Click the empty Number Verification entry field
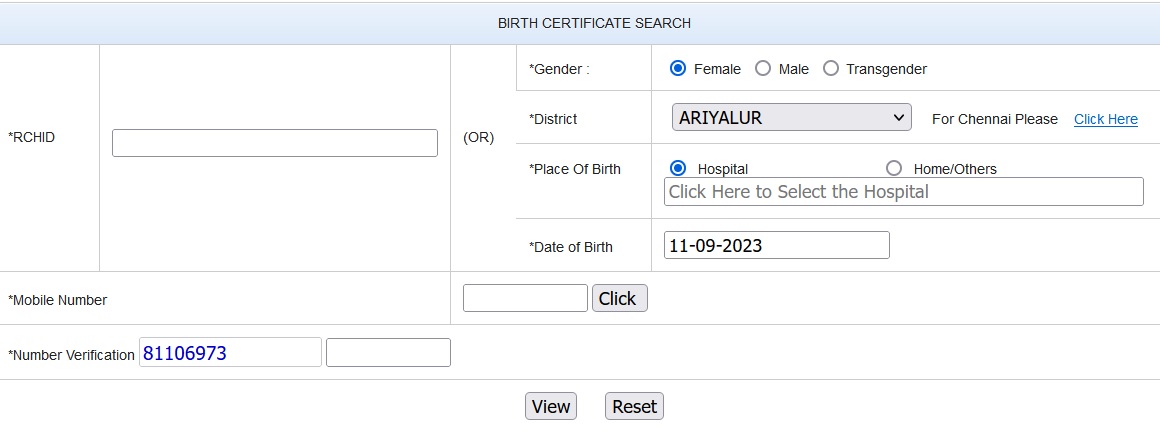Screen dimensions: 1160x432 coord(388,353)
